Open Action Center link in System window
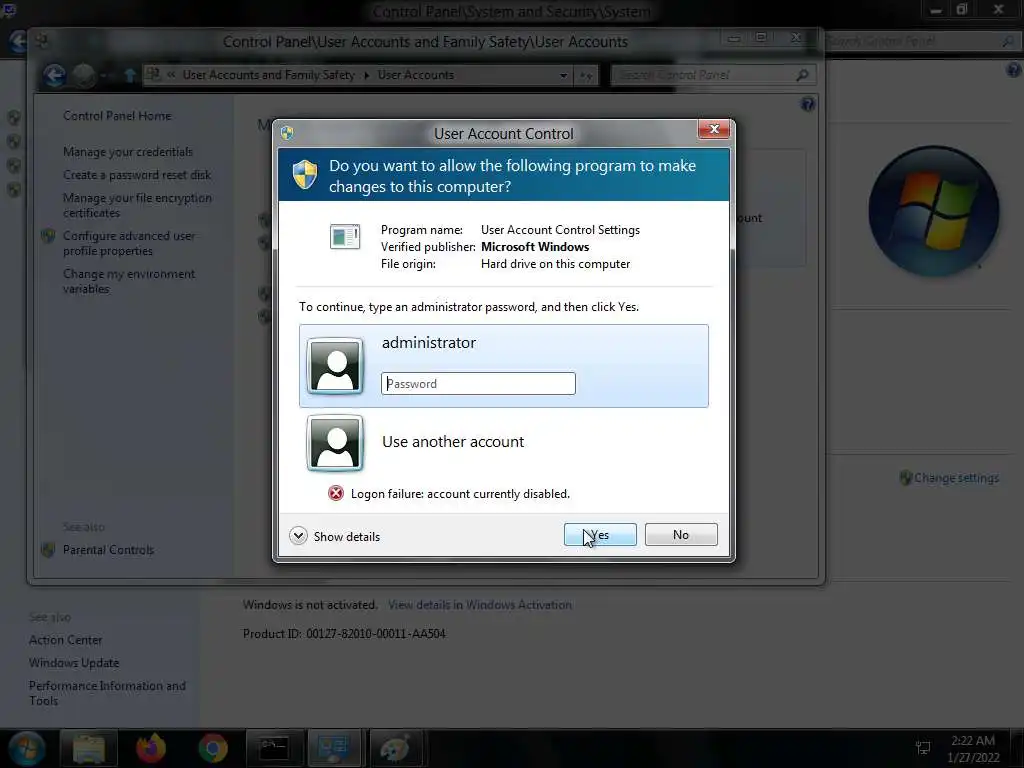Screen dimensions: 1024x768 [65, 640]
